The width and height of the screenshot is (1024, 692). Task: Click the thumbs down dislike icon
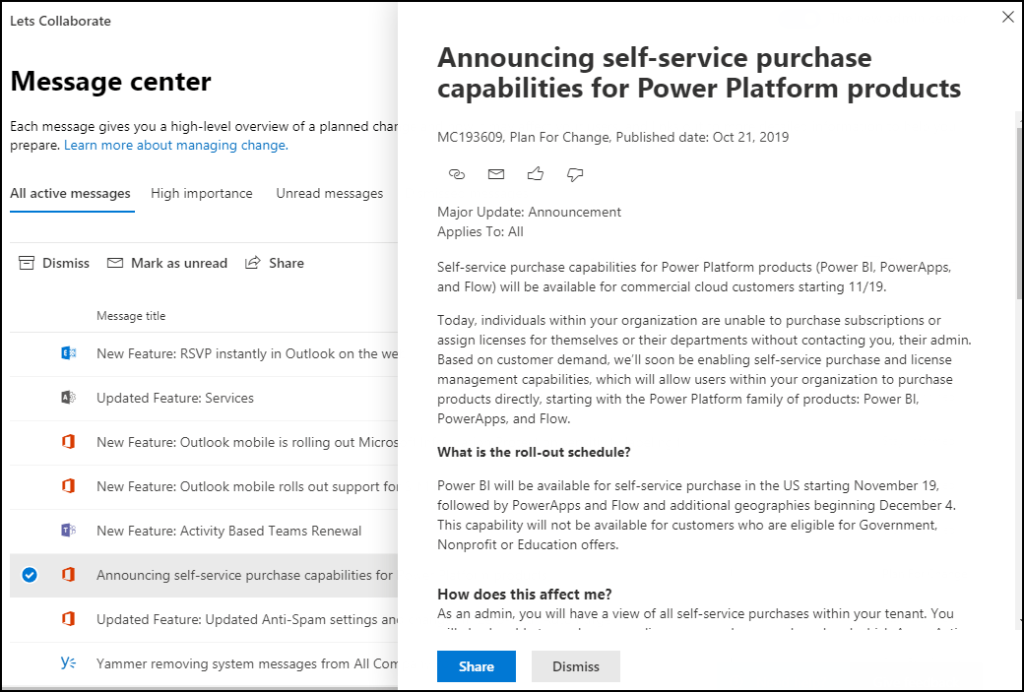pyautogui.click(x=575, y=174)
